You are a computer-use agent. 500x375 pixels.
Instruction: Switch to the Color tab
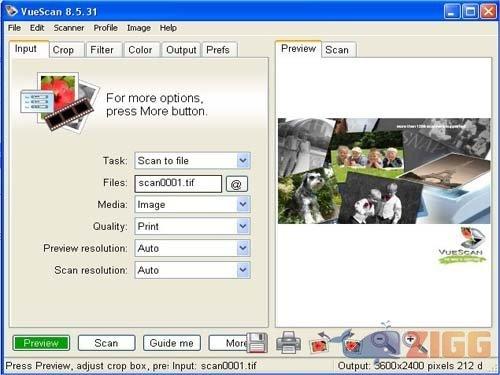142,50
